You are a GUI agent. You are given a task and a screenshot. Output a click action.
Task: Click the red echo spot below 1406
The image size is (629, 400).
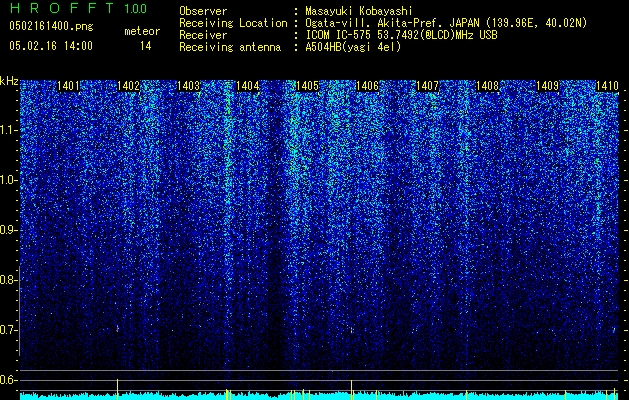351,331
